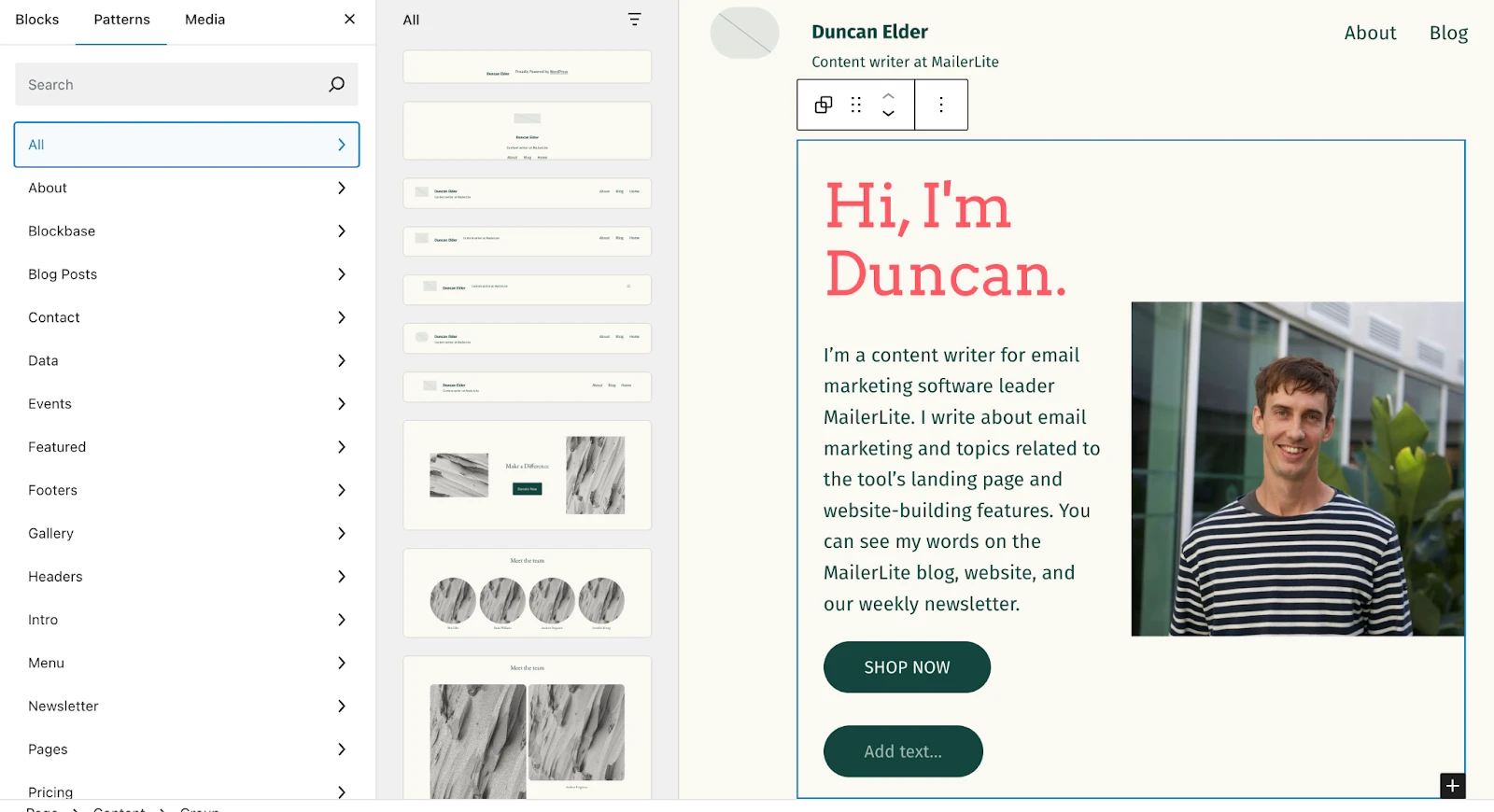Screen dimensions: 1494x812
Task: Click the search magnifier icon
Action: pos(336,85)
